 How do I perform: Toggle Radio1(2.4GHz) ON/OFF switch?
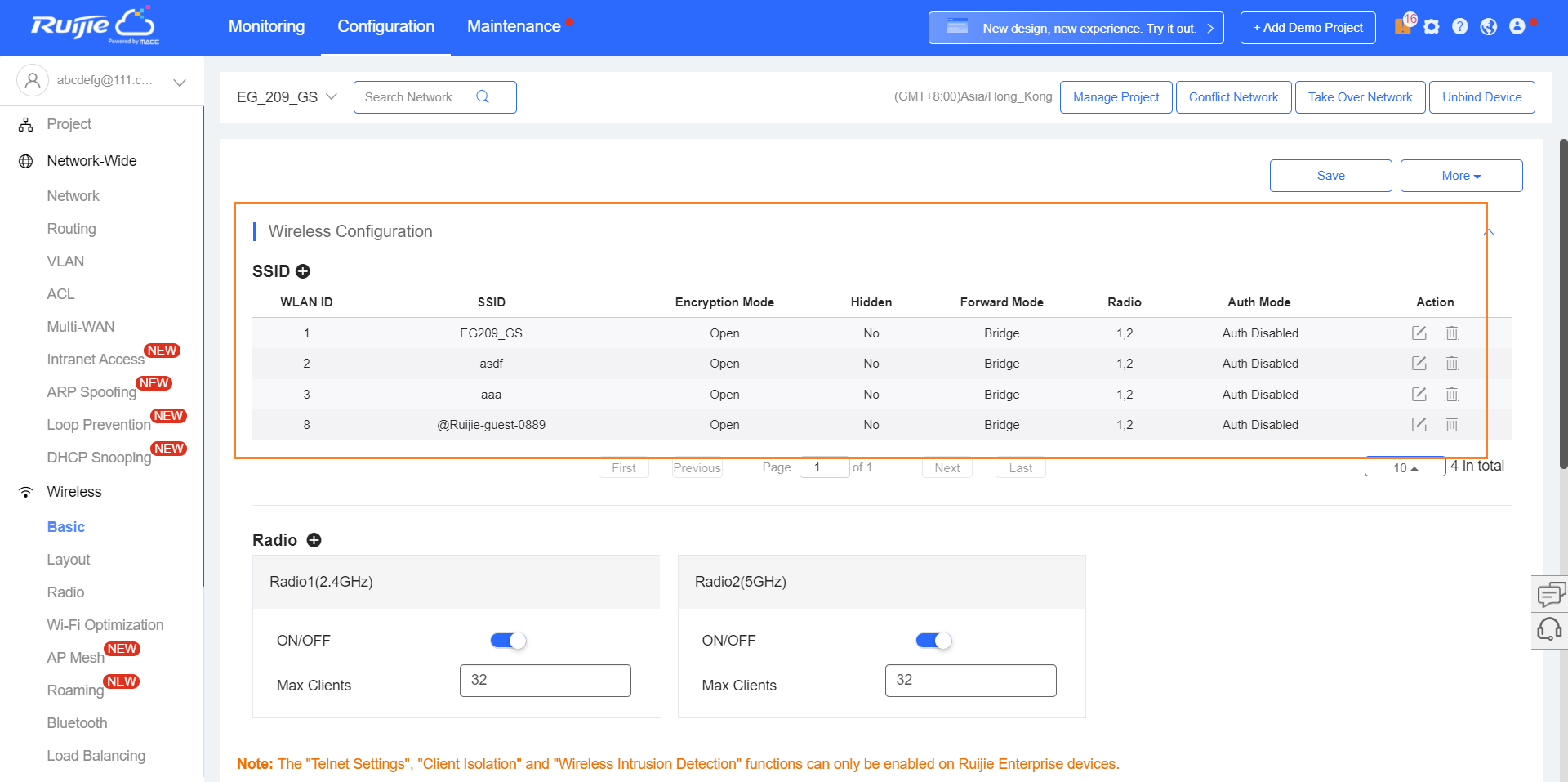tap(508, 641)
